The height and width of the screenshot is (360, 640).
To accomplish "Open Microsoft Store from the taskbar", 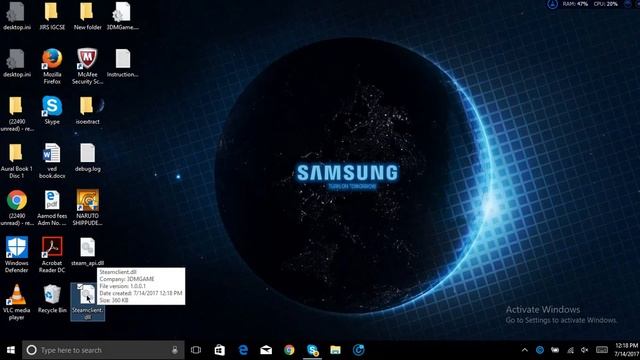I will 220,350.
